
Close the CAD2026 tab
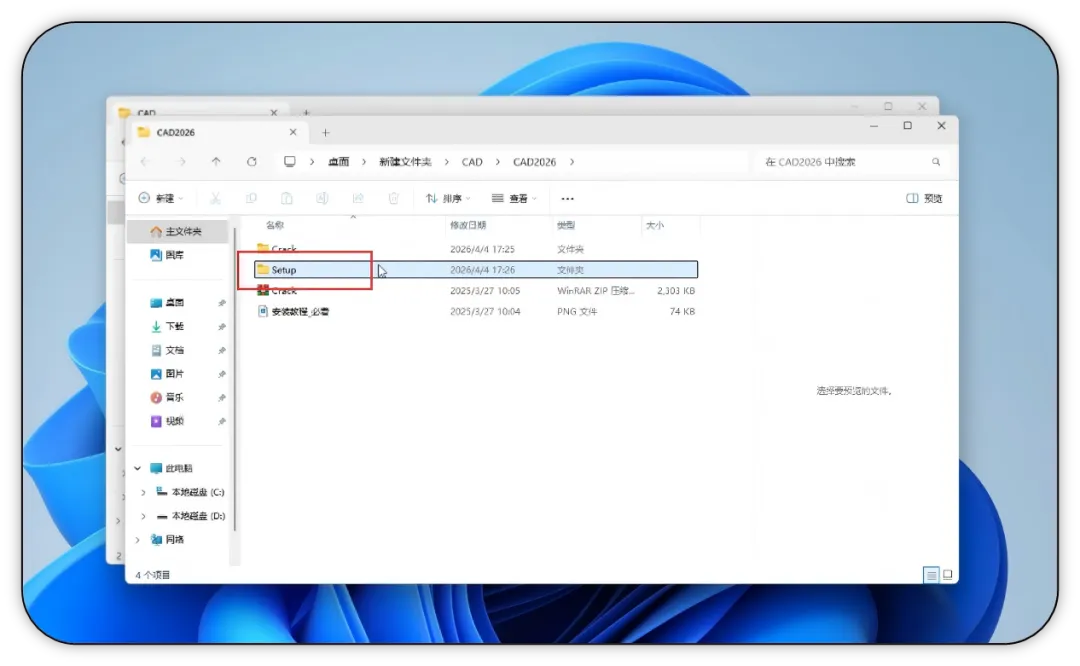coord(293,132)
